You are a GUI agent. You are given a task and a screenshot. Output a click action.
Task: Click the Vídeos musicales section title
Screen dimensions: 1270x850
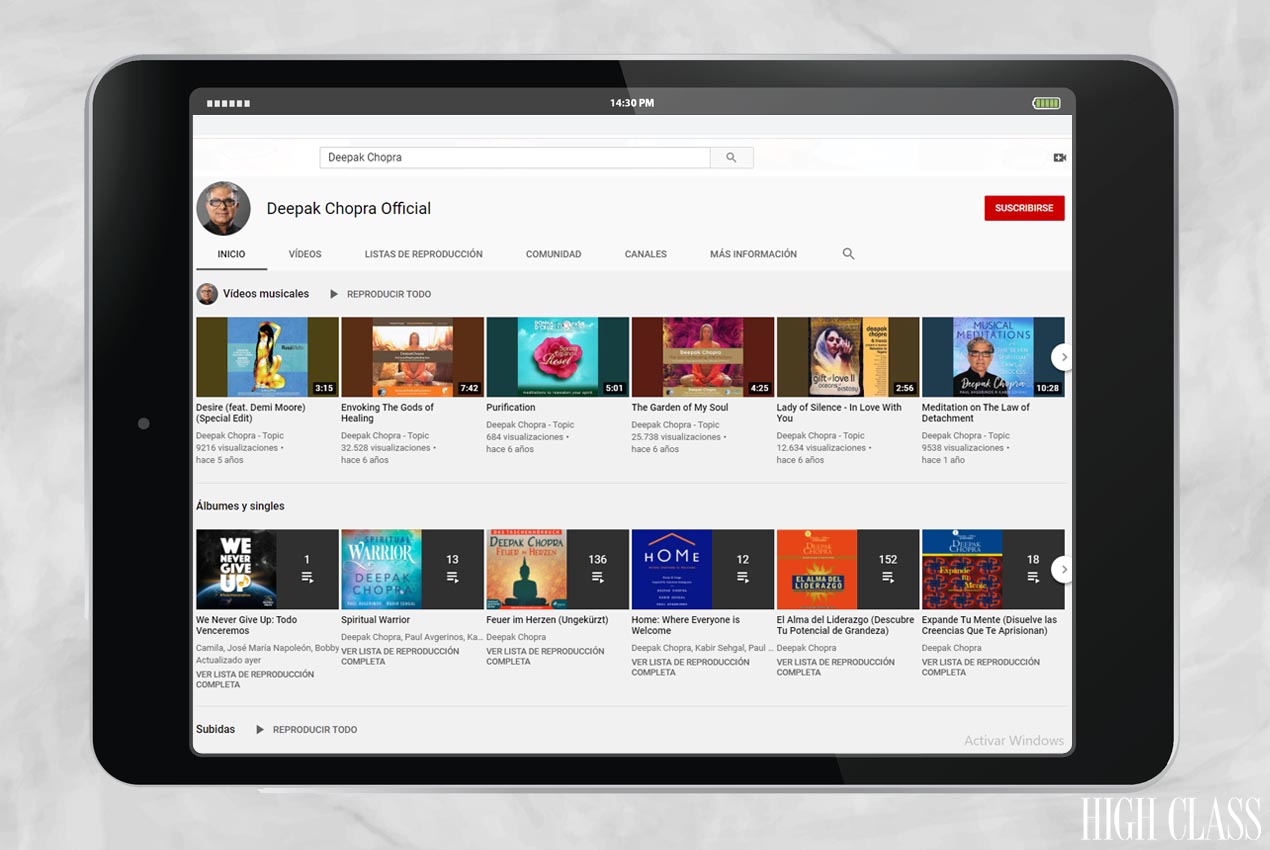pos(266,294)
